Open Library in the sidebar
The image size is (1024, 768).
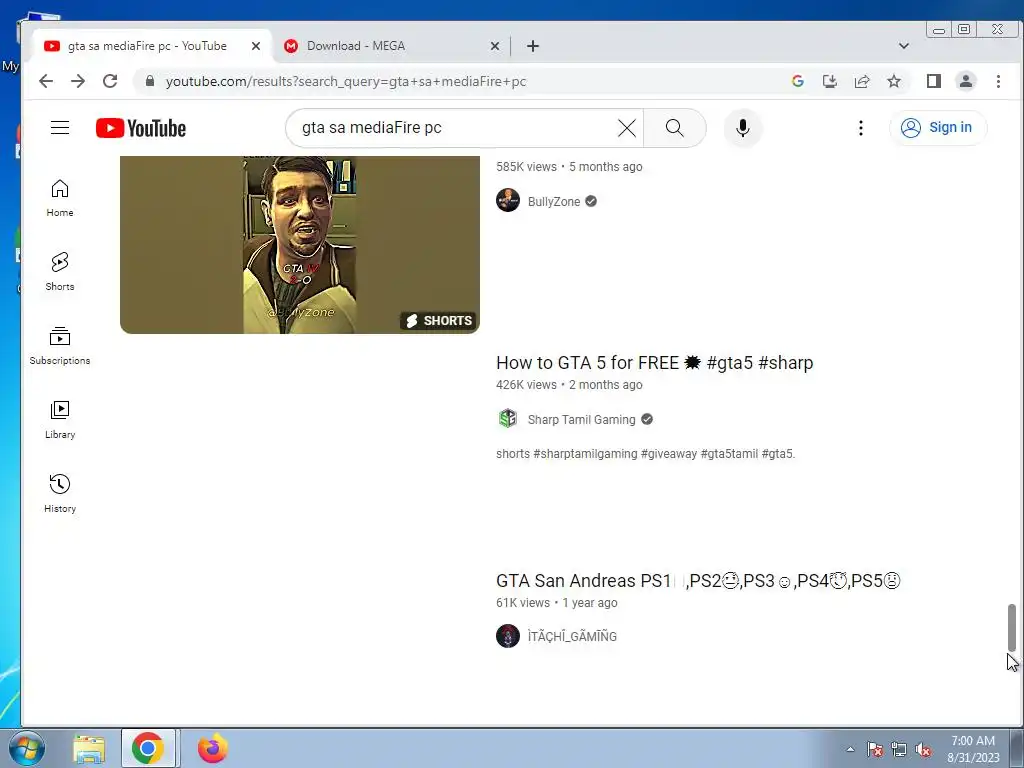60,419
